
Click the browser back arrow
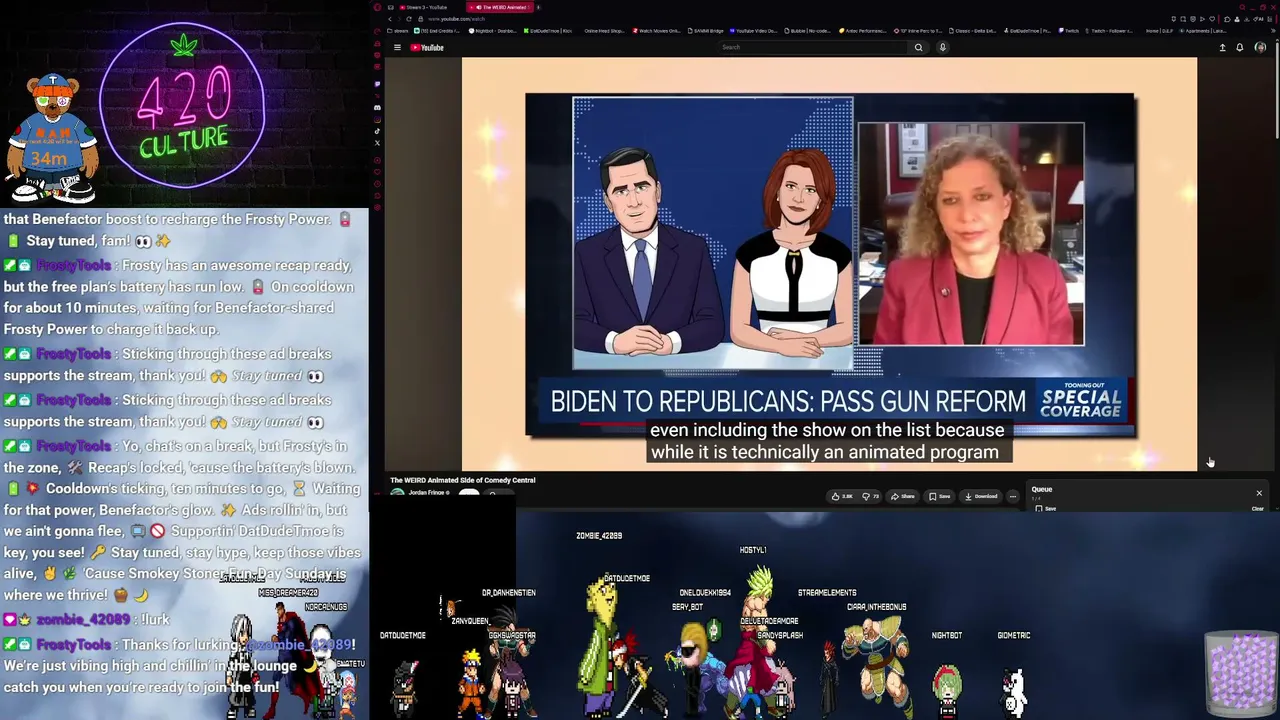[390, 19]
